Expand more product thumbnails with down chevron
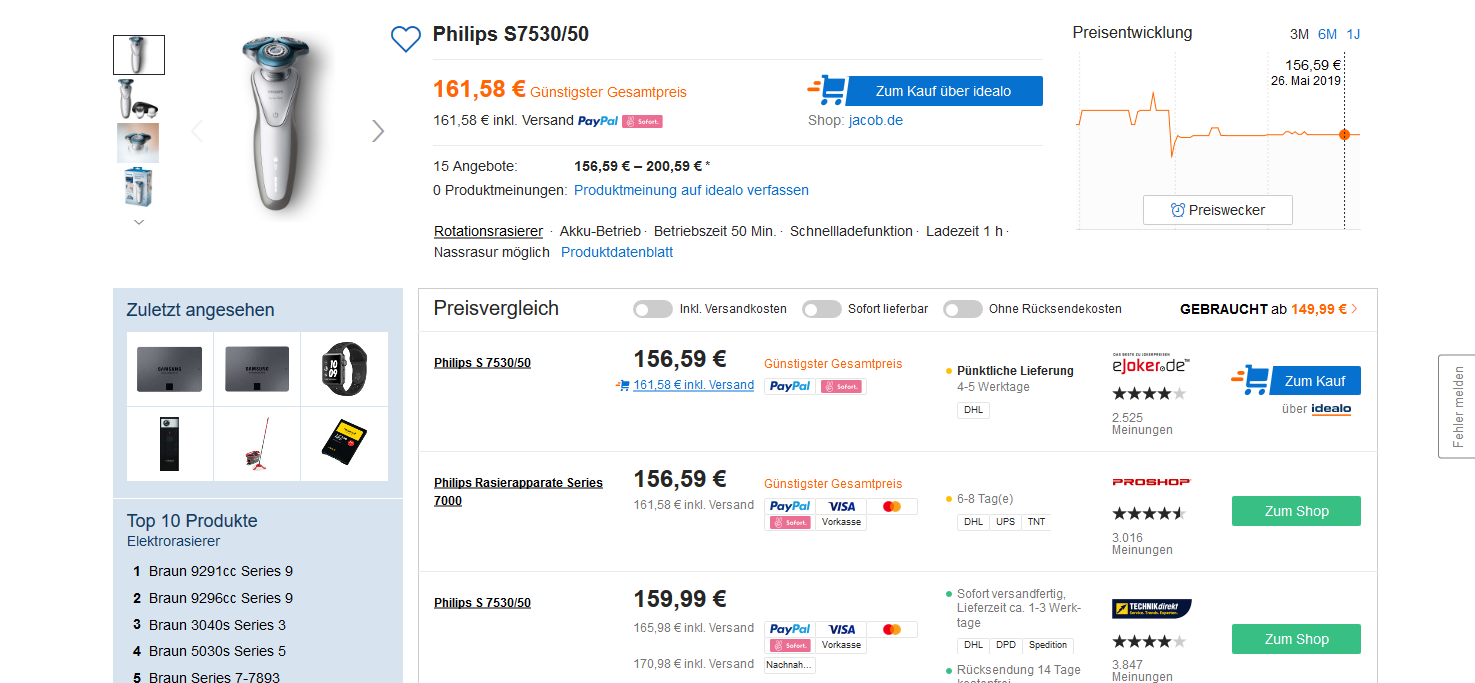The height and width of the screenshot is (683, 1475). 139,222
